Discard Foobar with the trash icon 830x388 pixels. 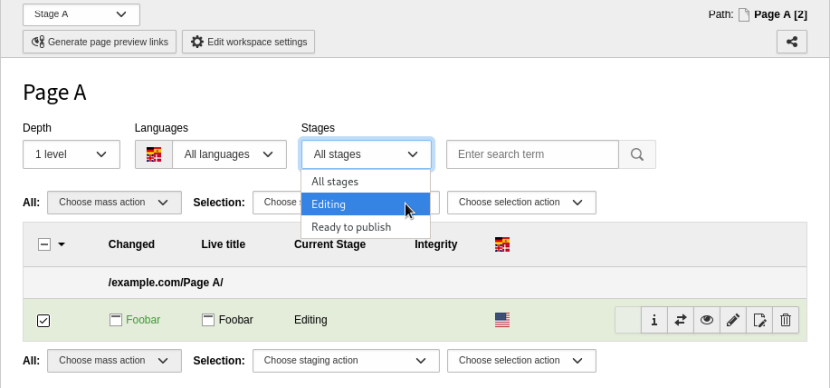point(786,320)
